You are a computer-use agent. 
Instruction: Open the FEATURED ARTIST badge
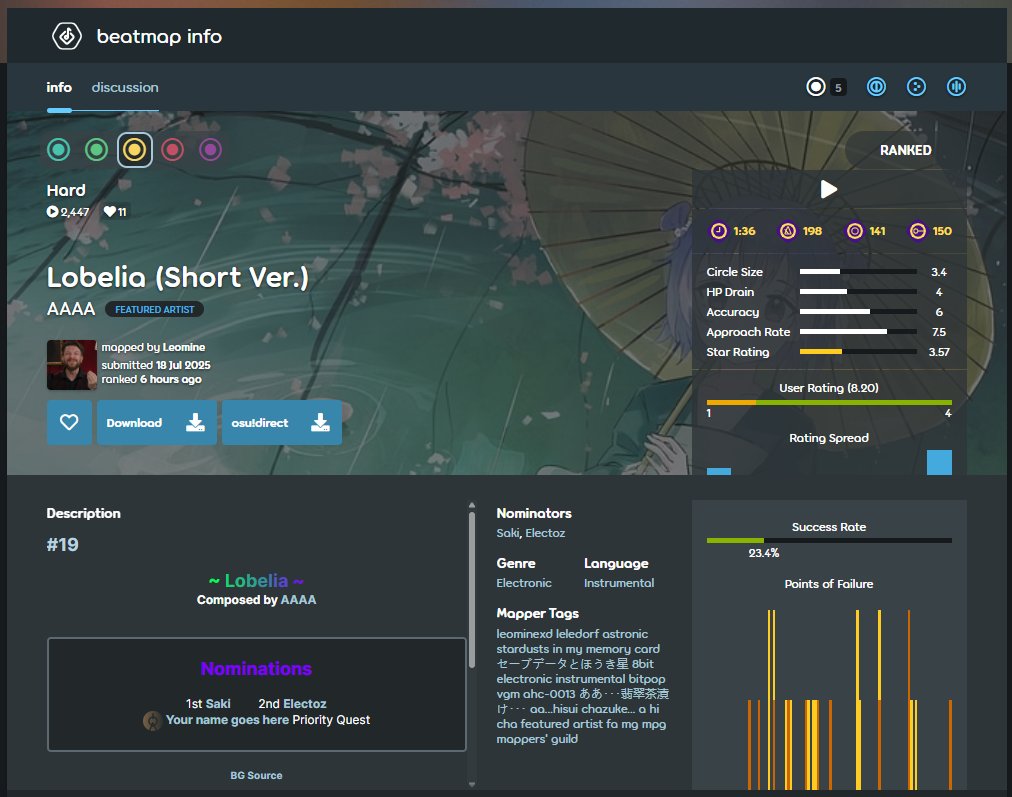coord(154,310)
